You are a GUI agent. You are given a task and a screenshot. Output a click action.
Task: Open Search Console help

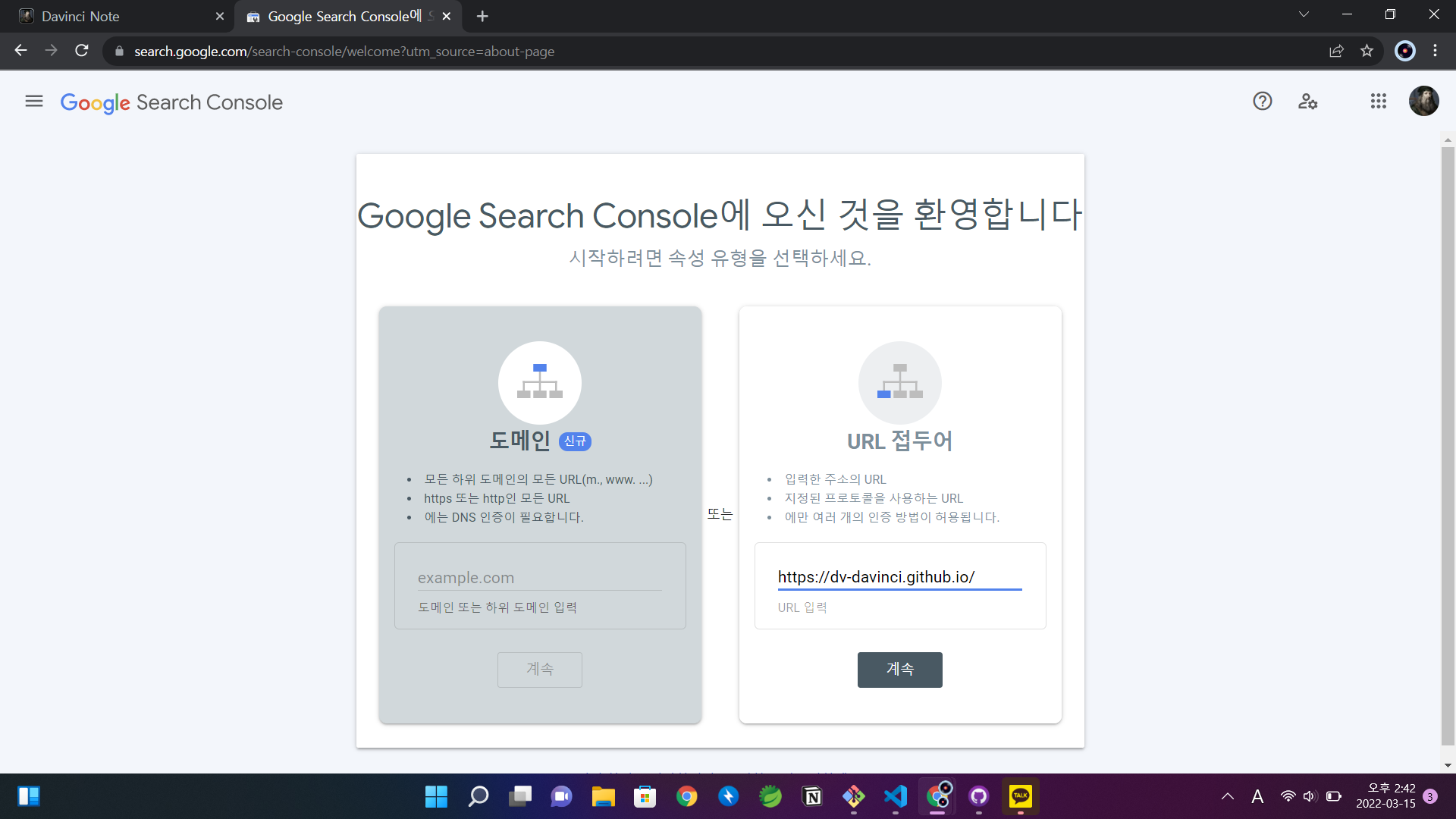tap(1262, 101)
